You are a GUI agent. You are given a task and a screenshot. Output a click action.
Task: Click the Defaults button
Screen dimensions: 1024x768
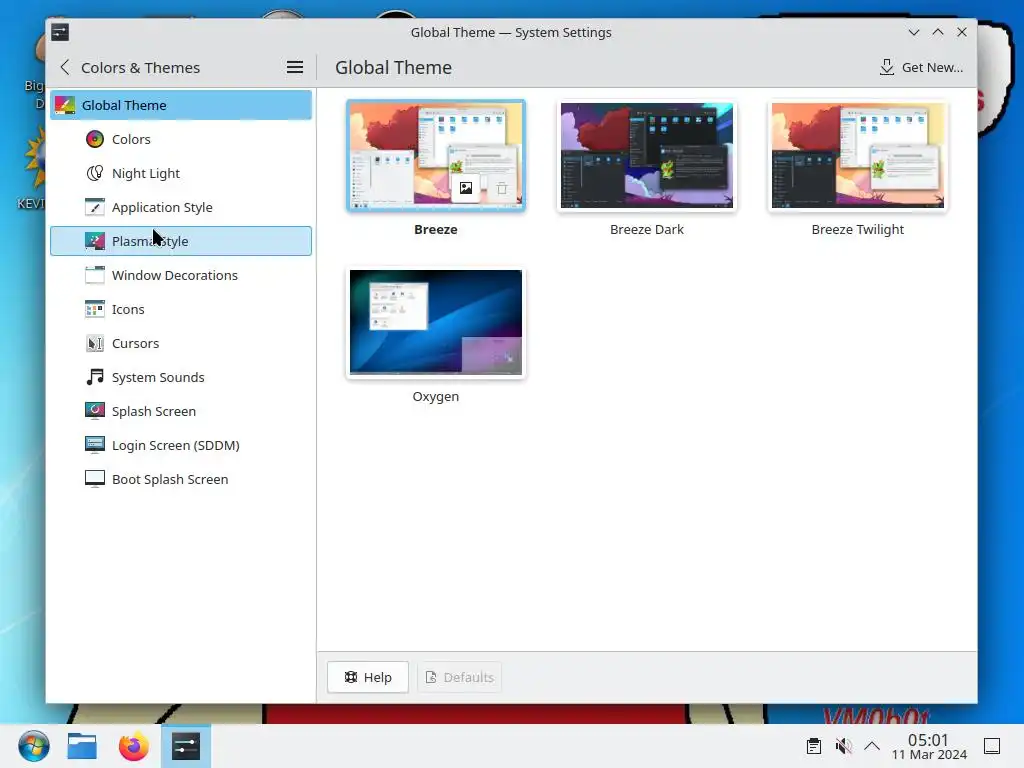[x=460, y=677]
